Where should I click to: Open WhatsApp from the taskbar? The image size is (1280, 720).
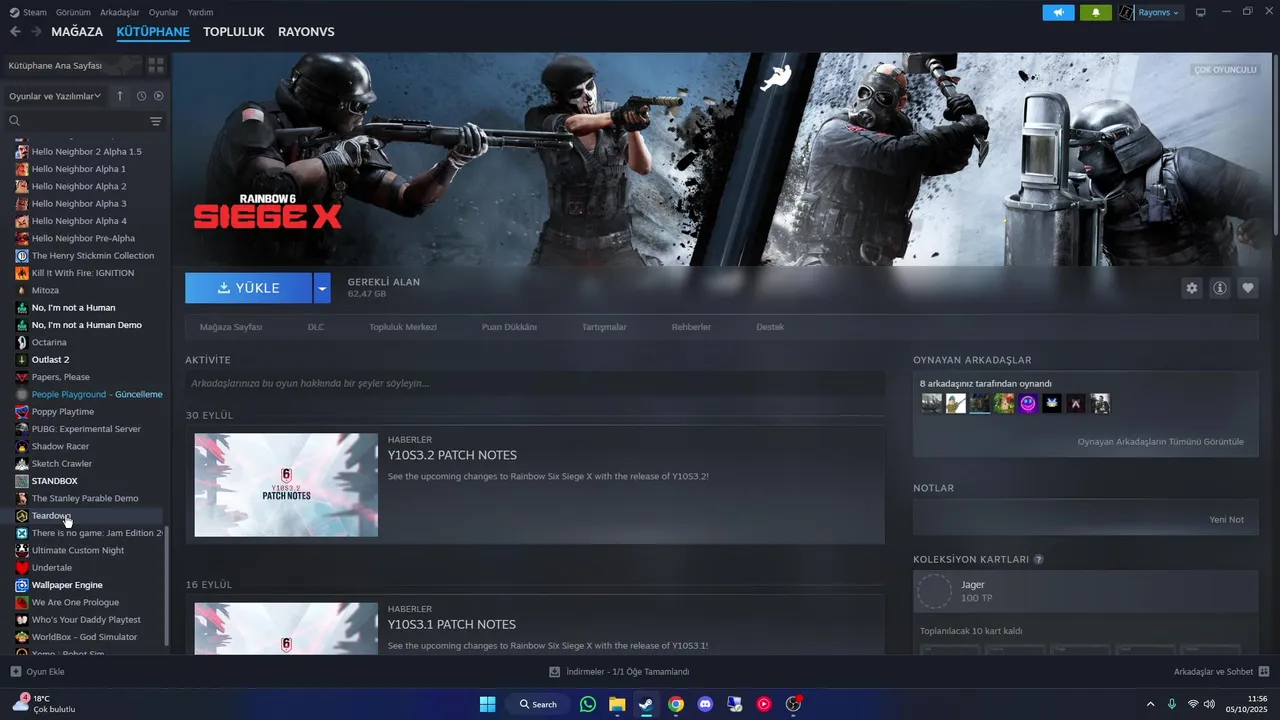587,704
